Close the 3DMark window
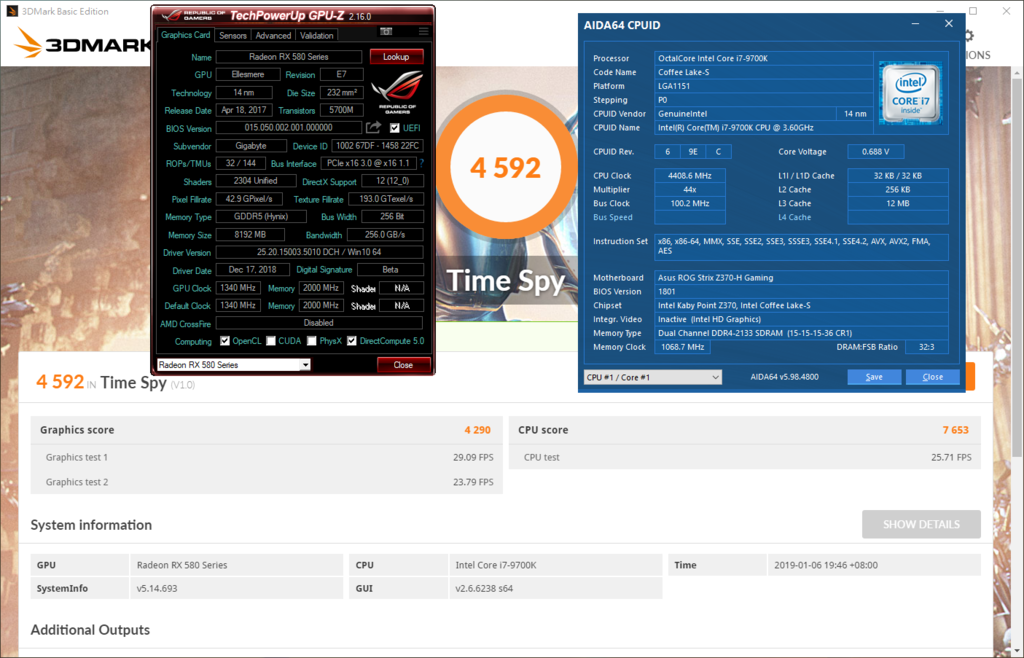 pyautogui.click(x=1006, y=11)
